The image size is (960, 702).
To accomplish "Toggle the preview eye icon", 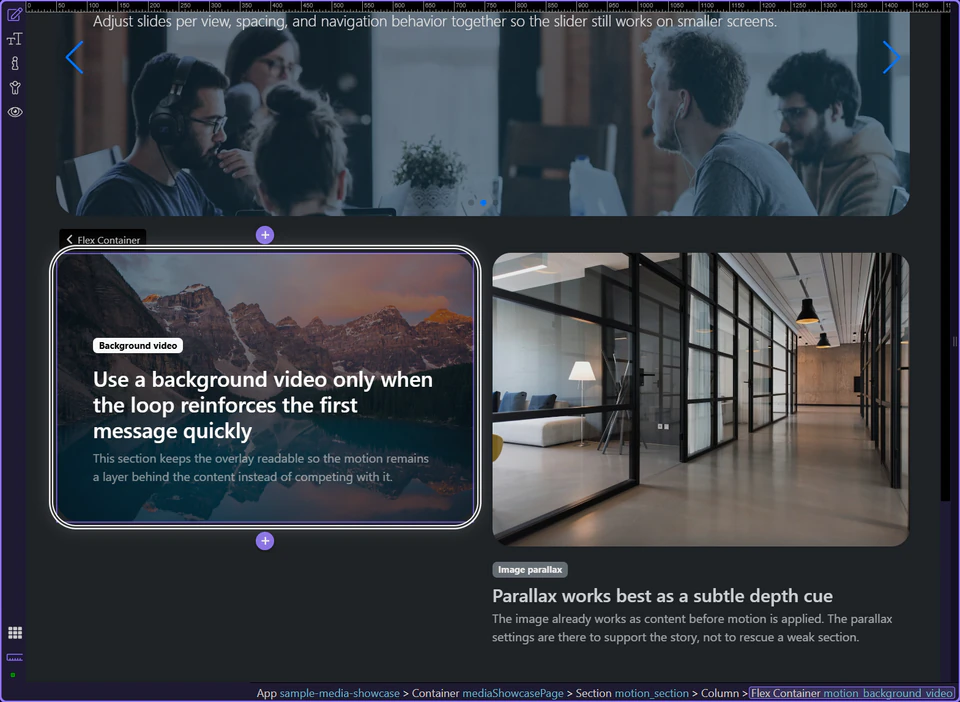I will 15,112.
